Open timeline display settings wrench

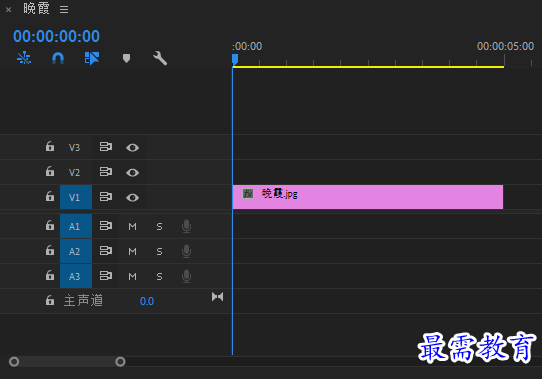(x=160, y=58)
